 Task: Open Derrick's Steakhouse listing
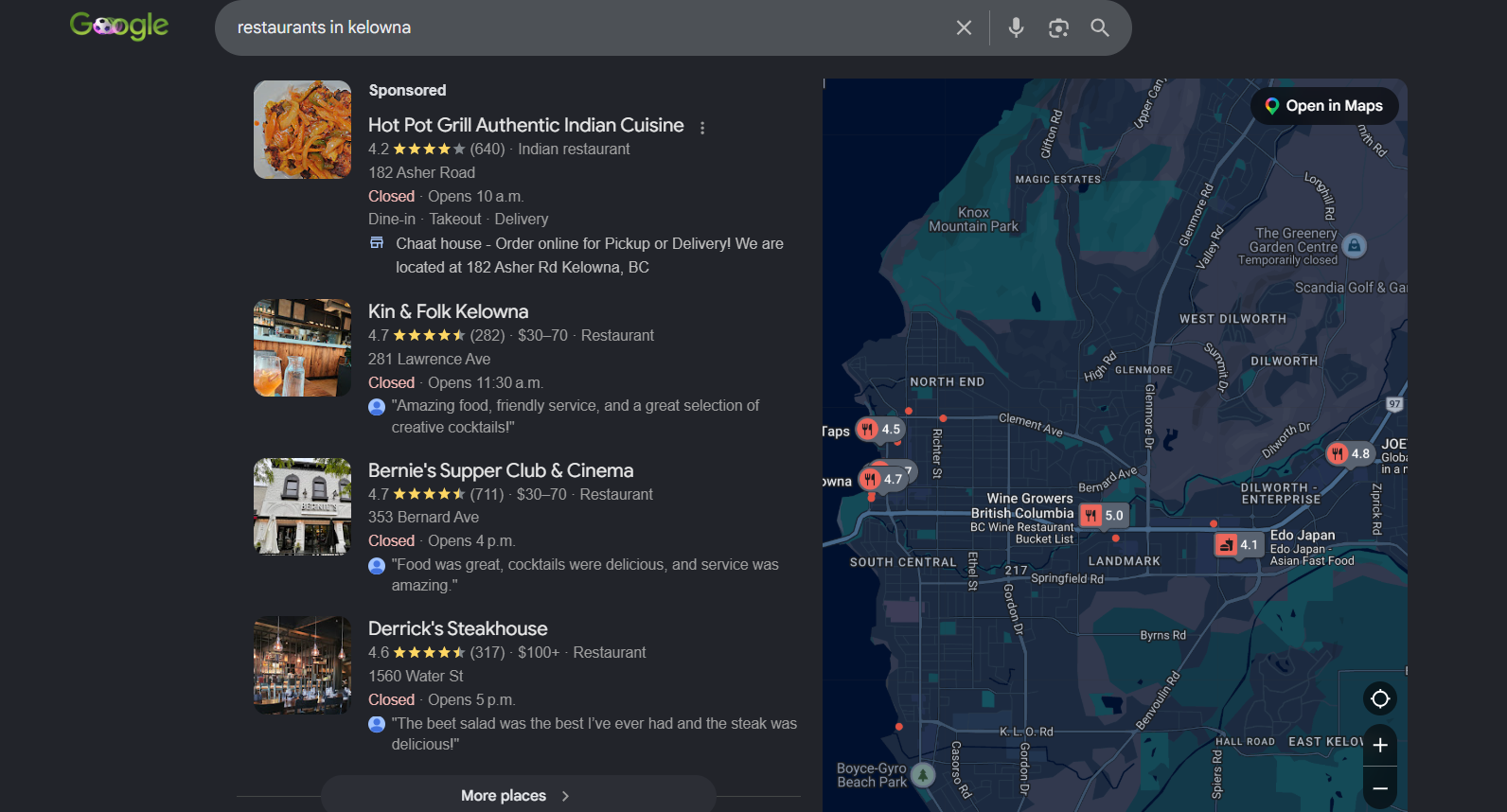(457, 628)
